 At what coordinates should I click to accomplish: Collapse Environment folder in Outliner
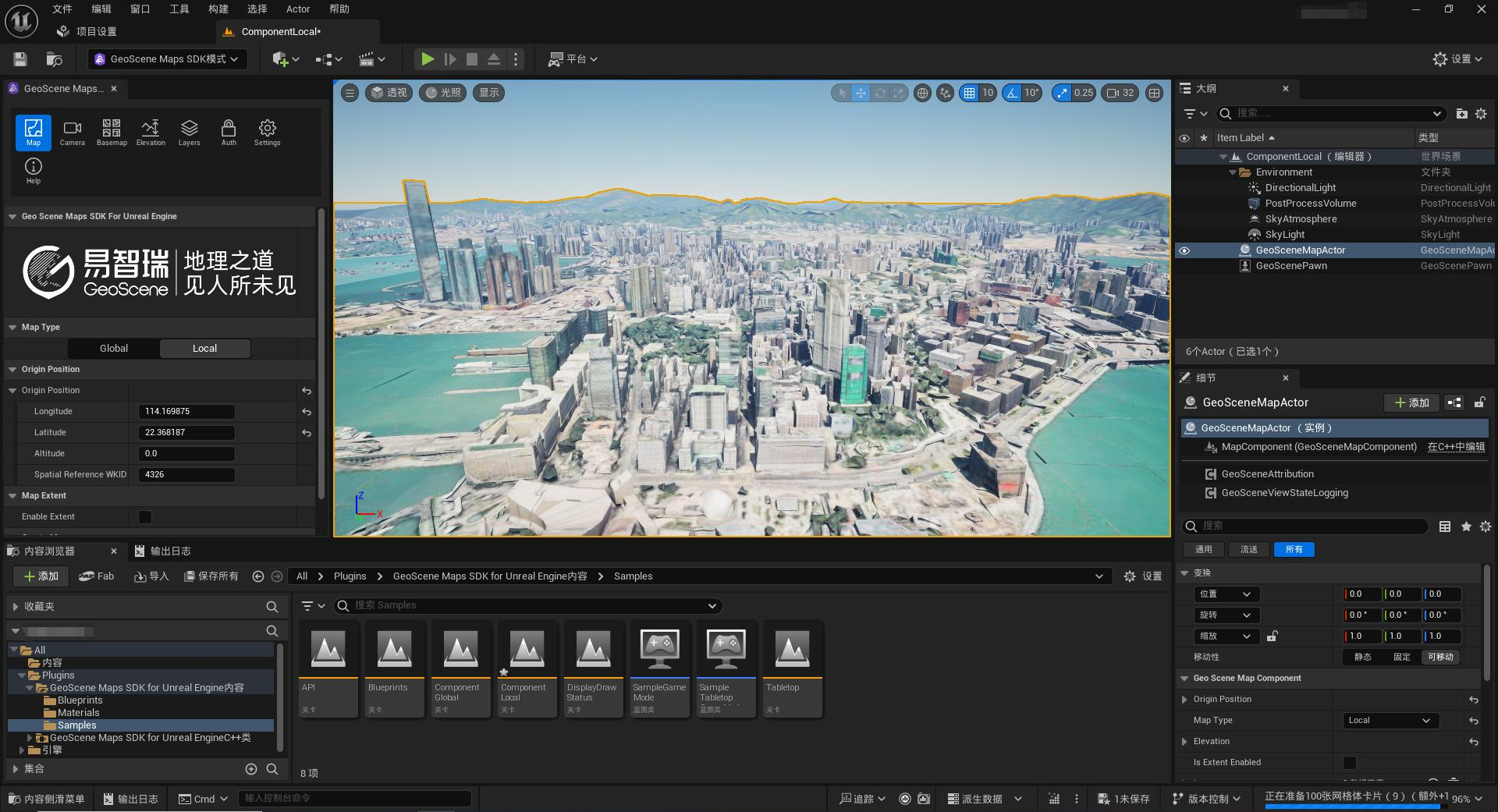click(1233, 172)
